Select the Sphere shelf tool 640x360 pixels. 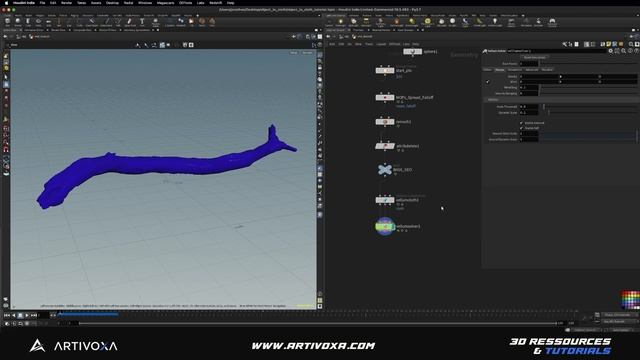[x=18, y=22]
